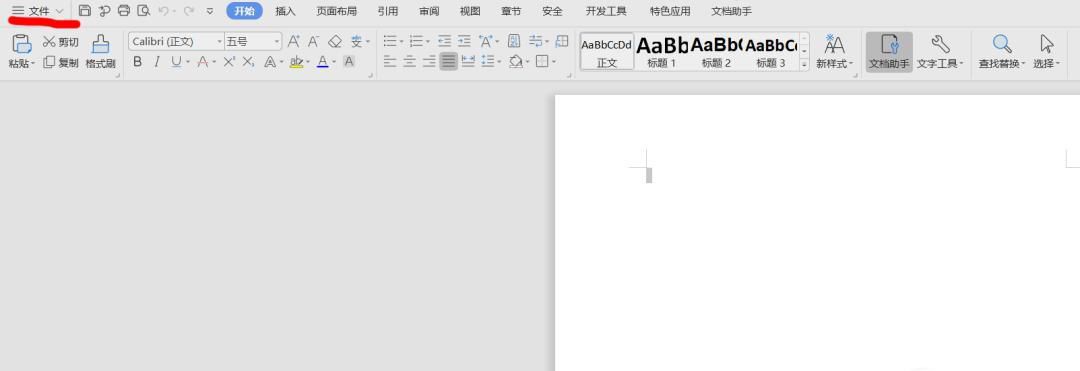
Task: Open Print Preview from quick access bar
Action: point(143,11)
